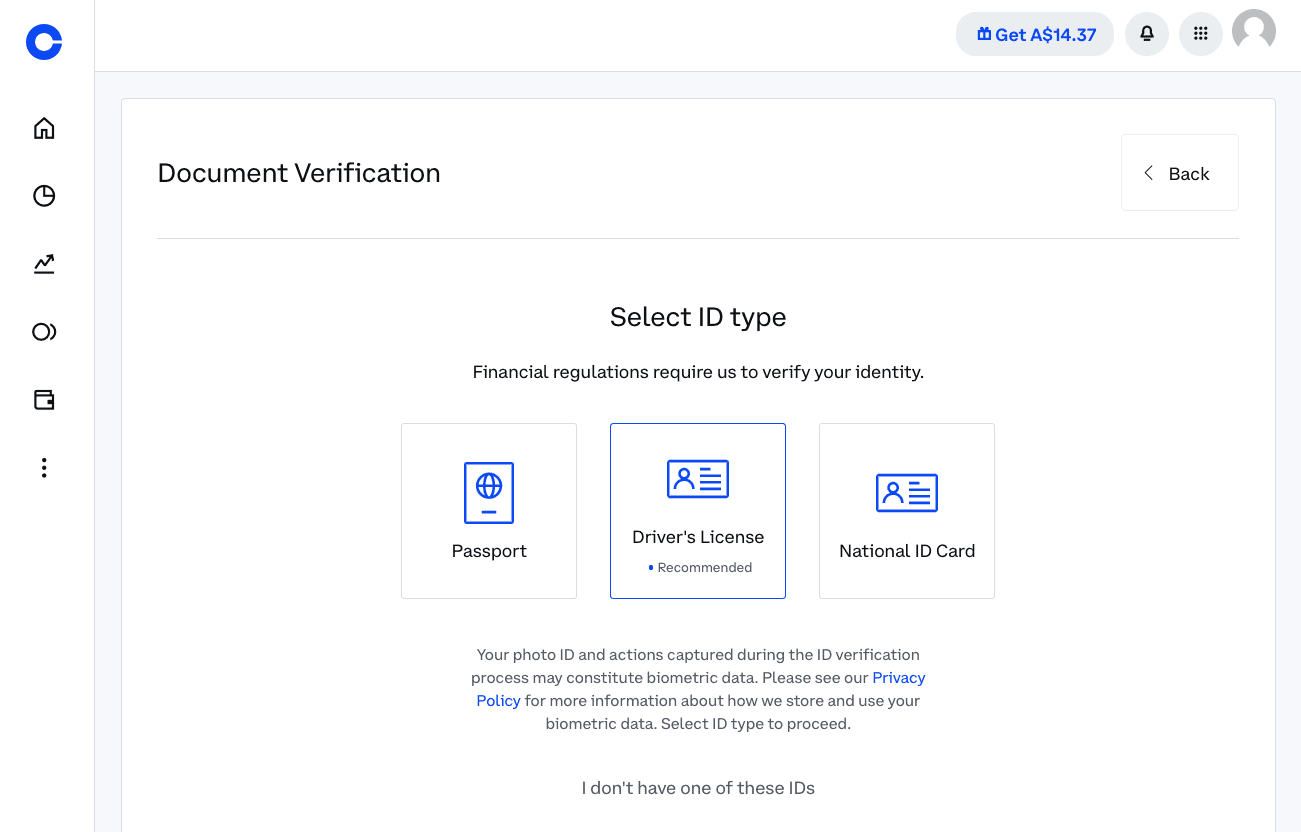Click the apps grid icon in the header

point(1200,33)
